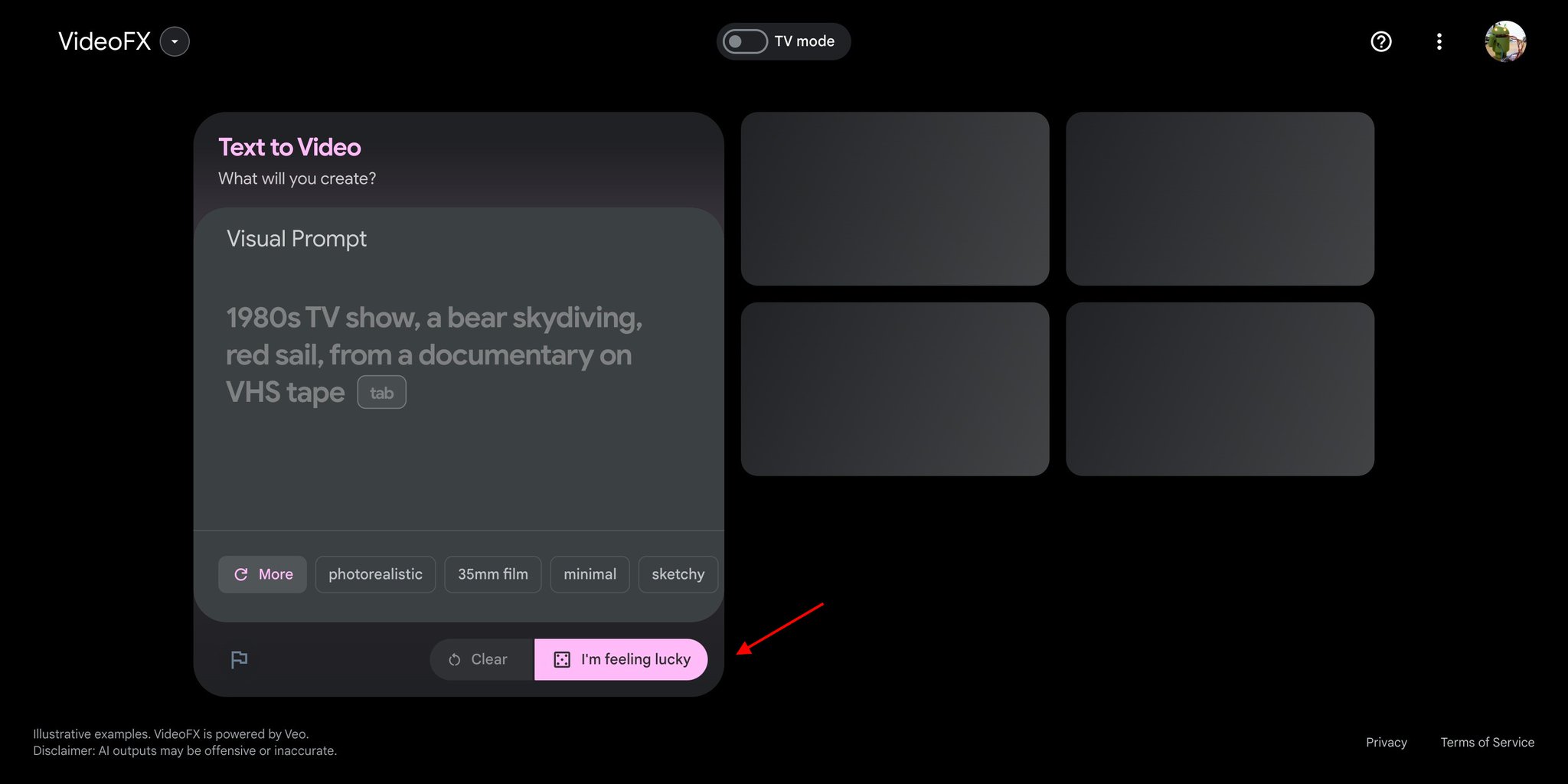
Task: Toggle the TV mode switch
Action: coord(745,41)
